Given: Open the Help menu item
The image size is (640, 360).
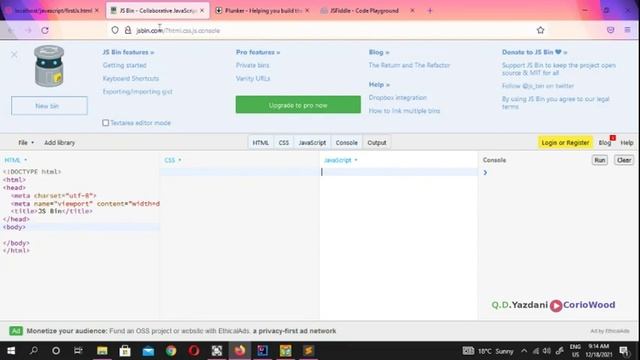Looking at the screenshot, I should (627, 142).
